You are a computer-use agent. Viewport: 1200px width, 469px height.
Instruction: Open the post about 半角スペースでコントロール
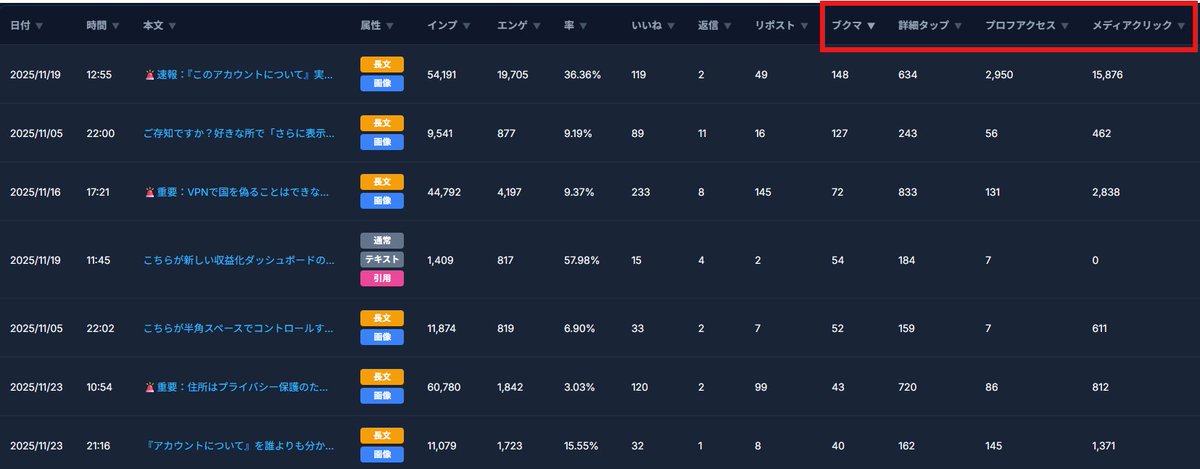click(239, 328)
